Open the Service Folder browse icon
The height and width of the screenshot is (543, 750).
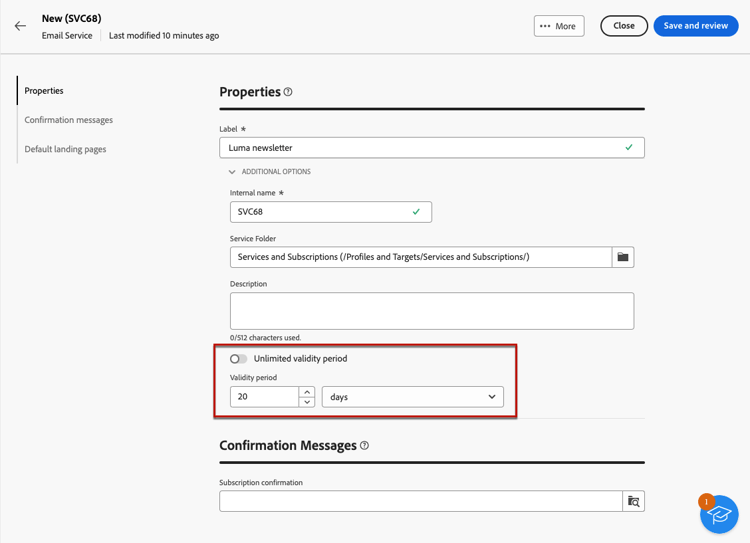[623, 257]
